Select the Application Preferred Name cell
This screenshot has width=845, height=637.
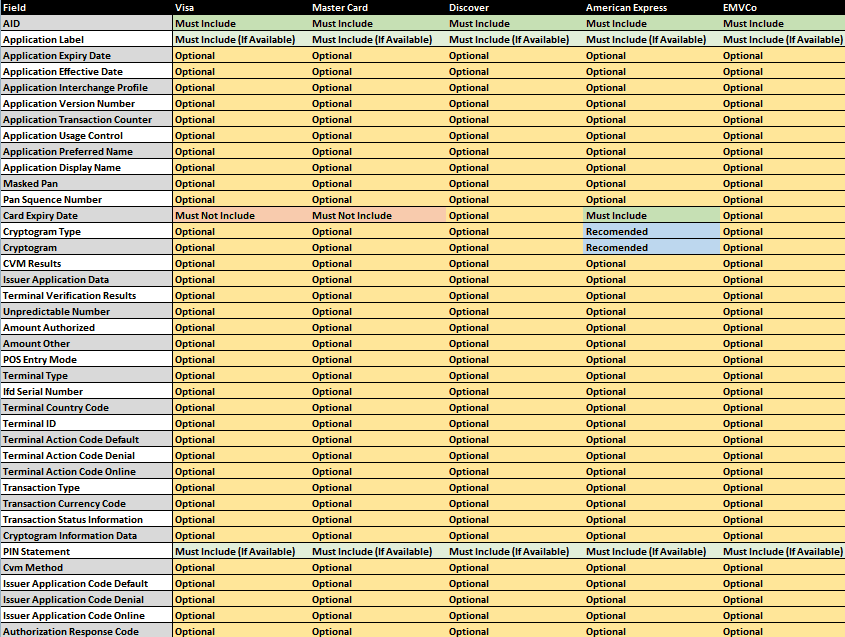[x=86, y=151]
